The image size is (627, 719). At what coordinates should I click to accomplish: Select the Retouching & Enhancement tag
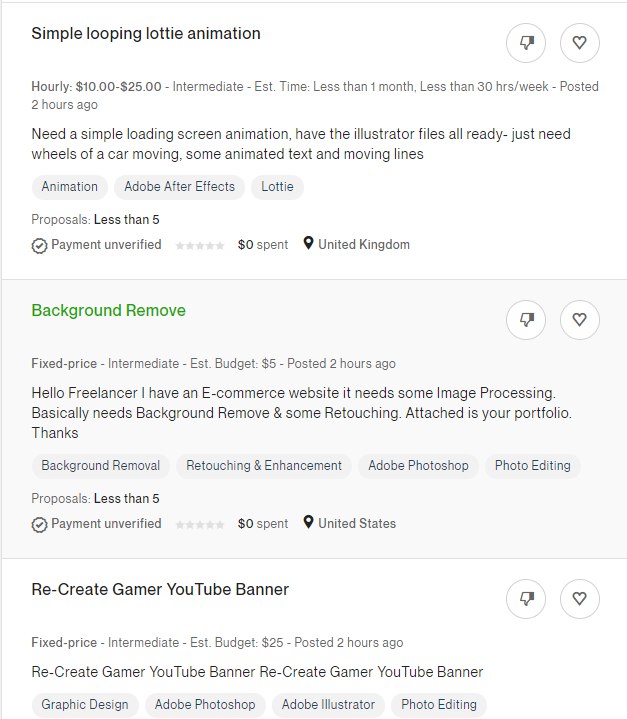[264, 466]
